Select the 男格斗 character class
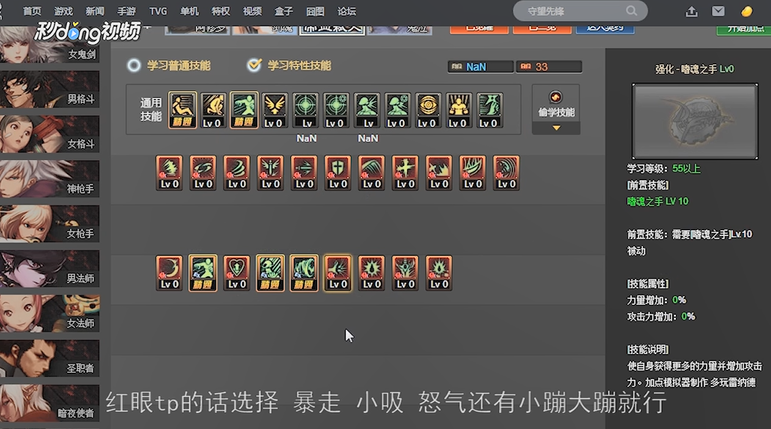771x429 pixels. point(49,89)
